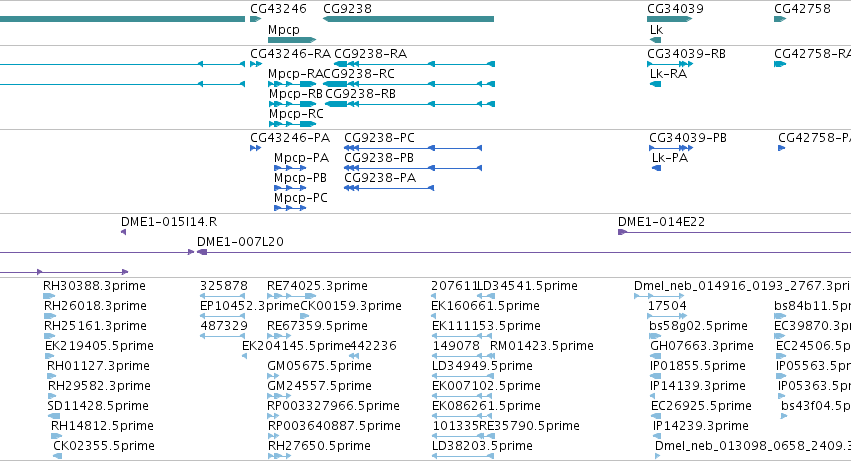Screen dimensions: 851x461
Task: Select the CG43246 gene arrow glyph
Action: pyautogui.click(x=255, y=19)
